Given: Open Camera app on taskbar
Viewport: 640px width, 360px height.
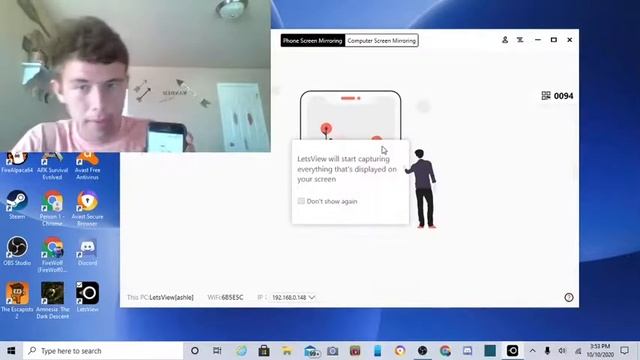Looking at the screenshot, I should (x=333, y=351).
